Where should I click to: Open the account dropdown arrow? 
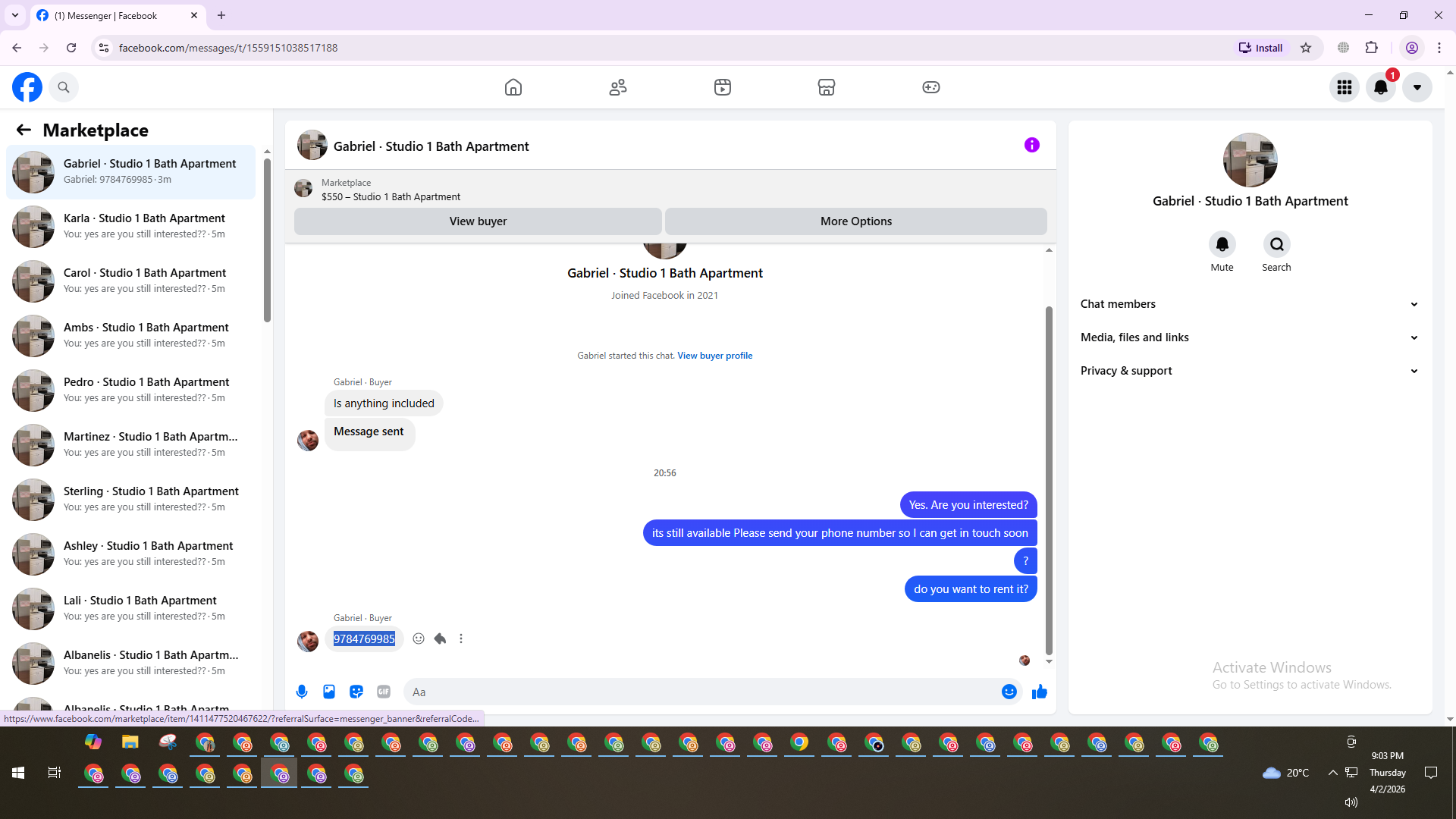tap(1417, 87)
